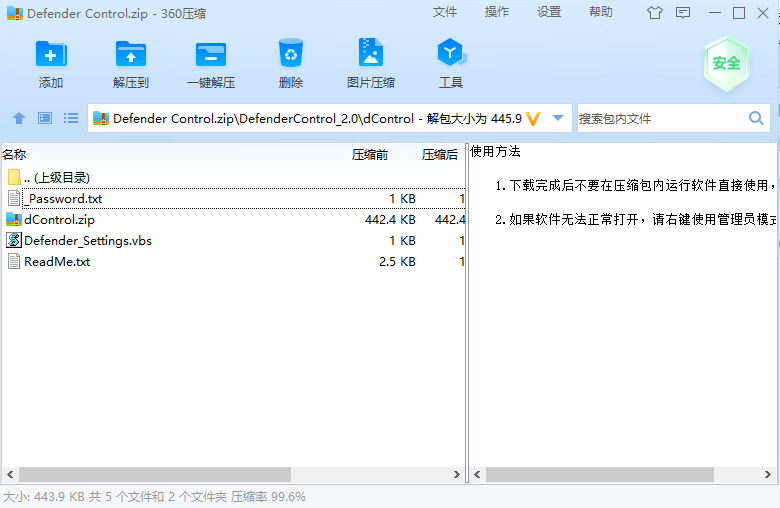780x508 pixels.
Task: Click the left arrow of the comment pane scrollbar
Action: 477,474
